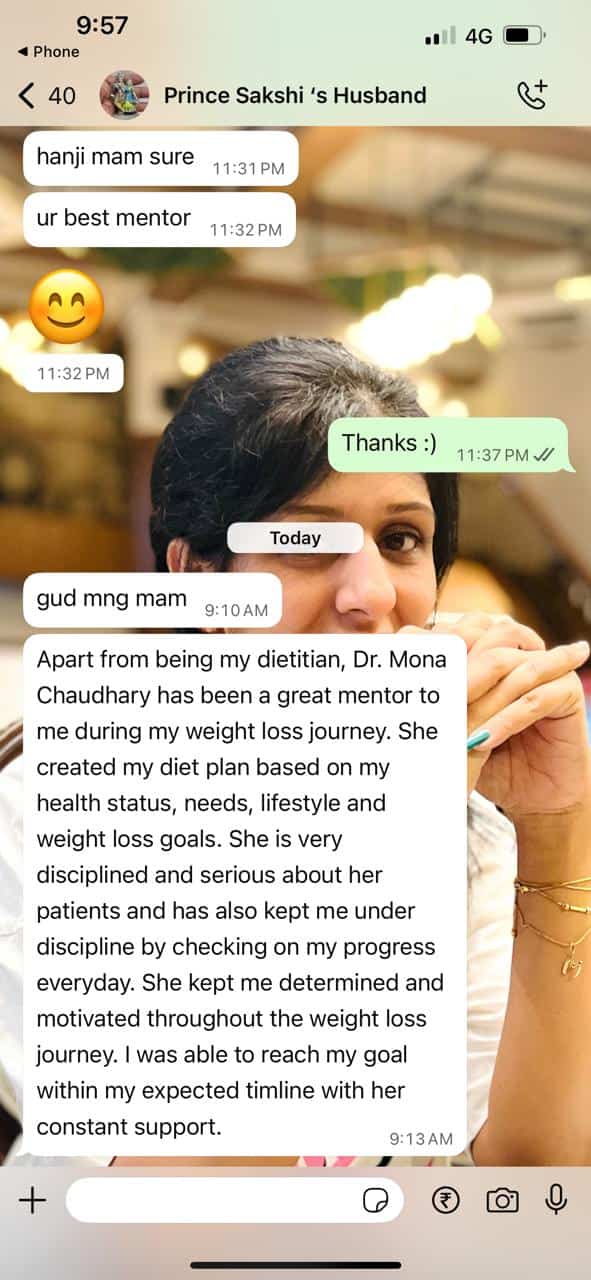Tap the 'ur best mentor' message bubble
Image resolution: width=591 pixels, height=1280 pixels.
(159, 219)
